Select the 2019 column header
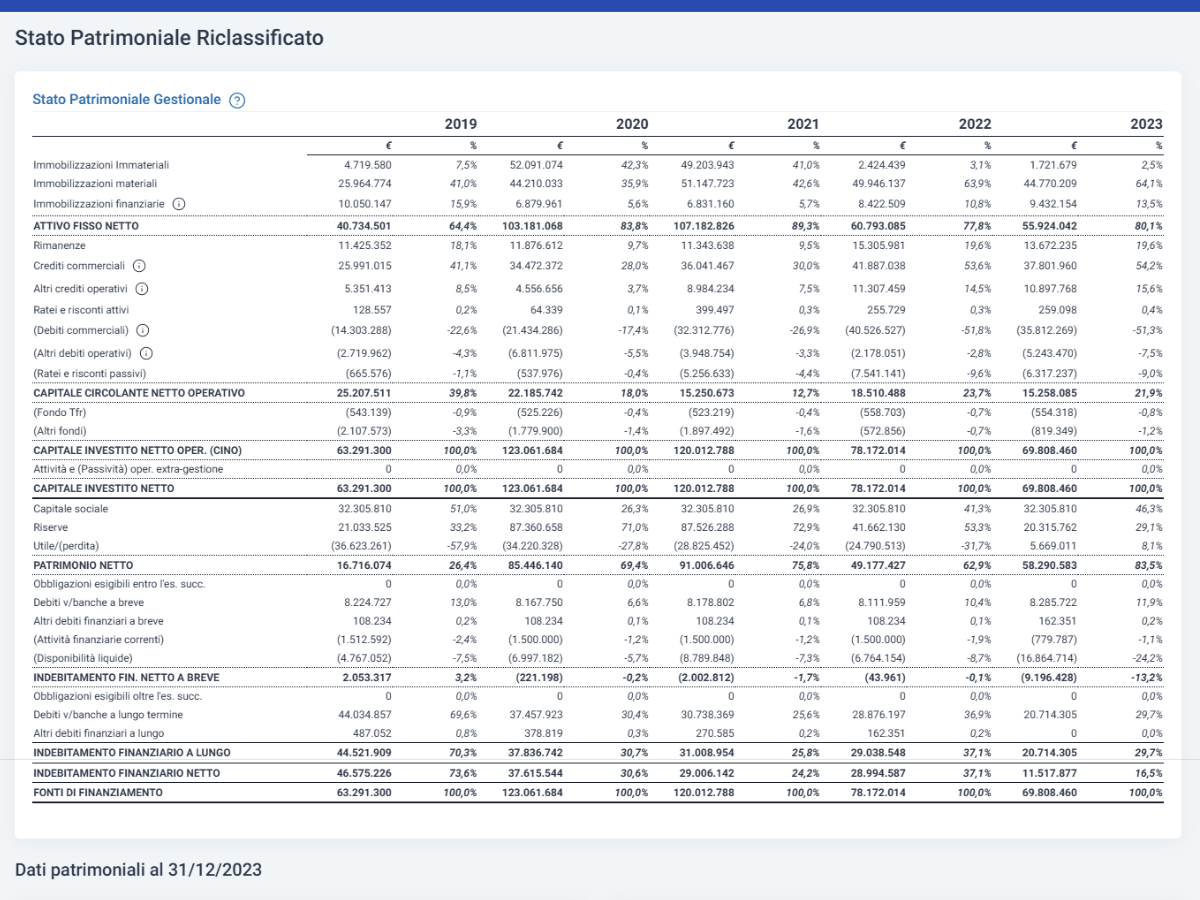This screenshot has width=1200, height=900. coord(460,124)
